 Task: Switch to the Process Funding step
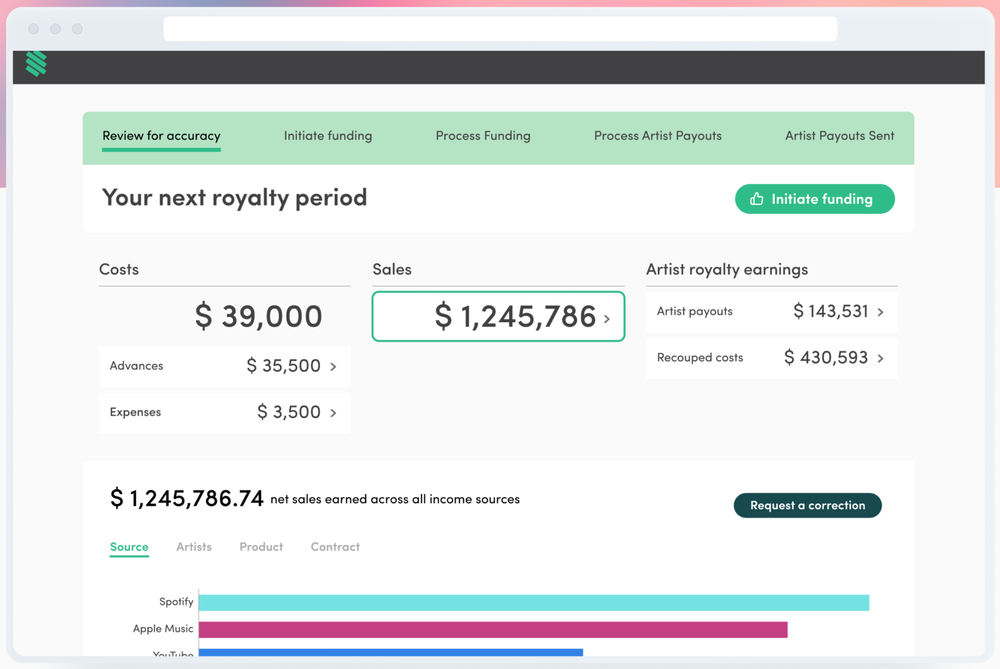coord(483,136)
